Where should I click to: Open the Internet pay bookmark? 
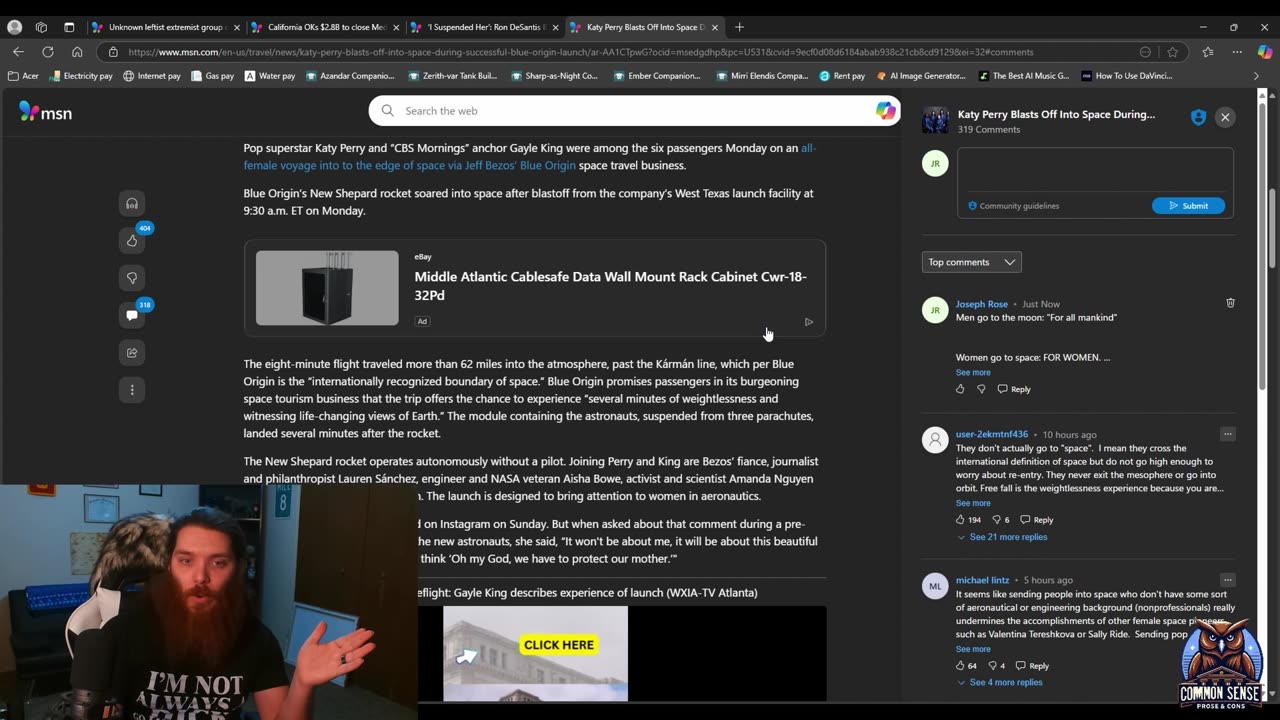click(x=152, y=76)
